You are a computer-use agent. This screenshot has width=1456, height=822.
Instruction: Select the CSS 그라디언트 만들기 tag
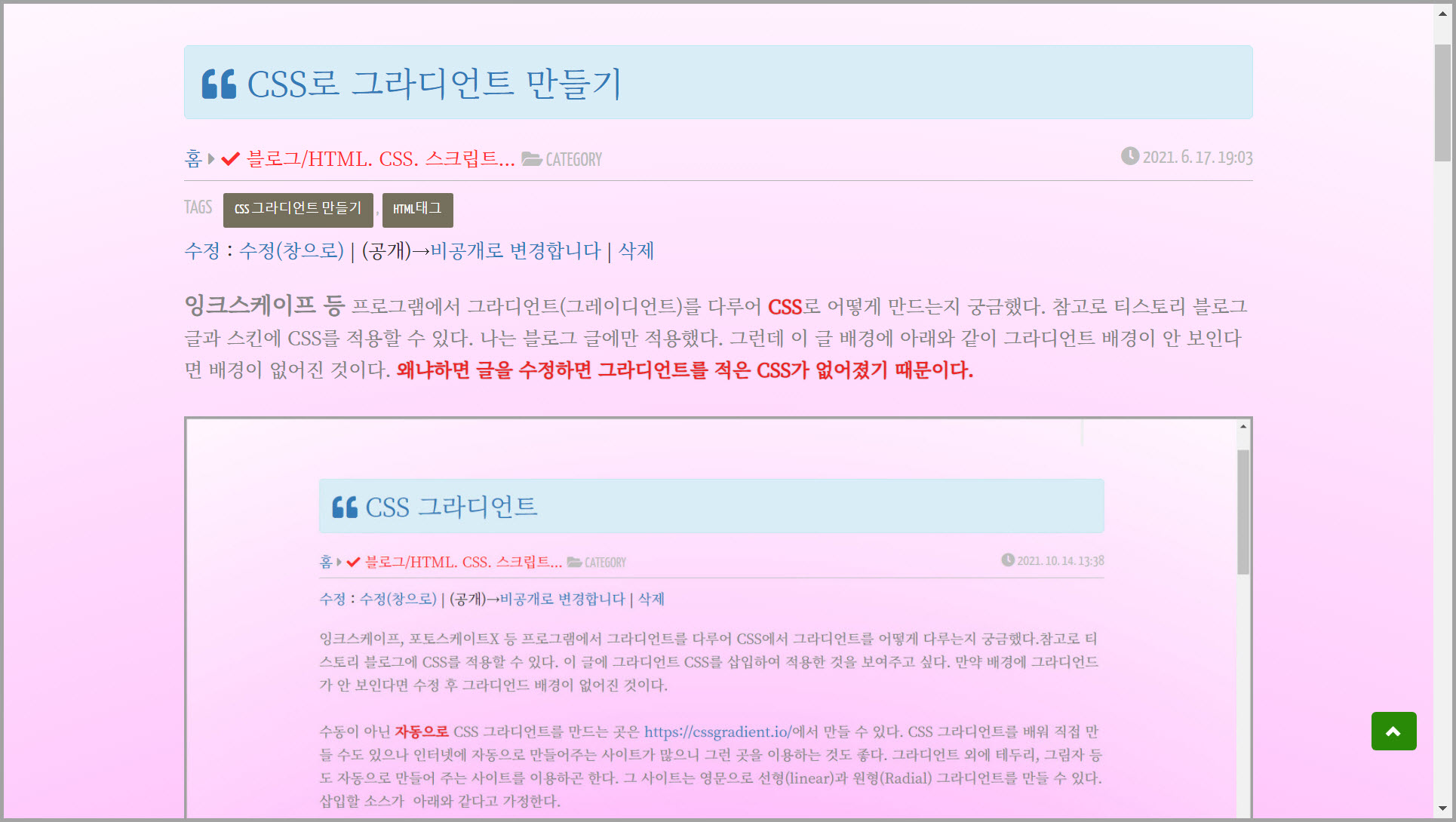click(298, 209)
